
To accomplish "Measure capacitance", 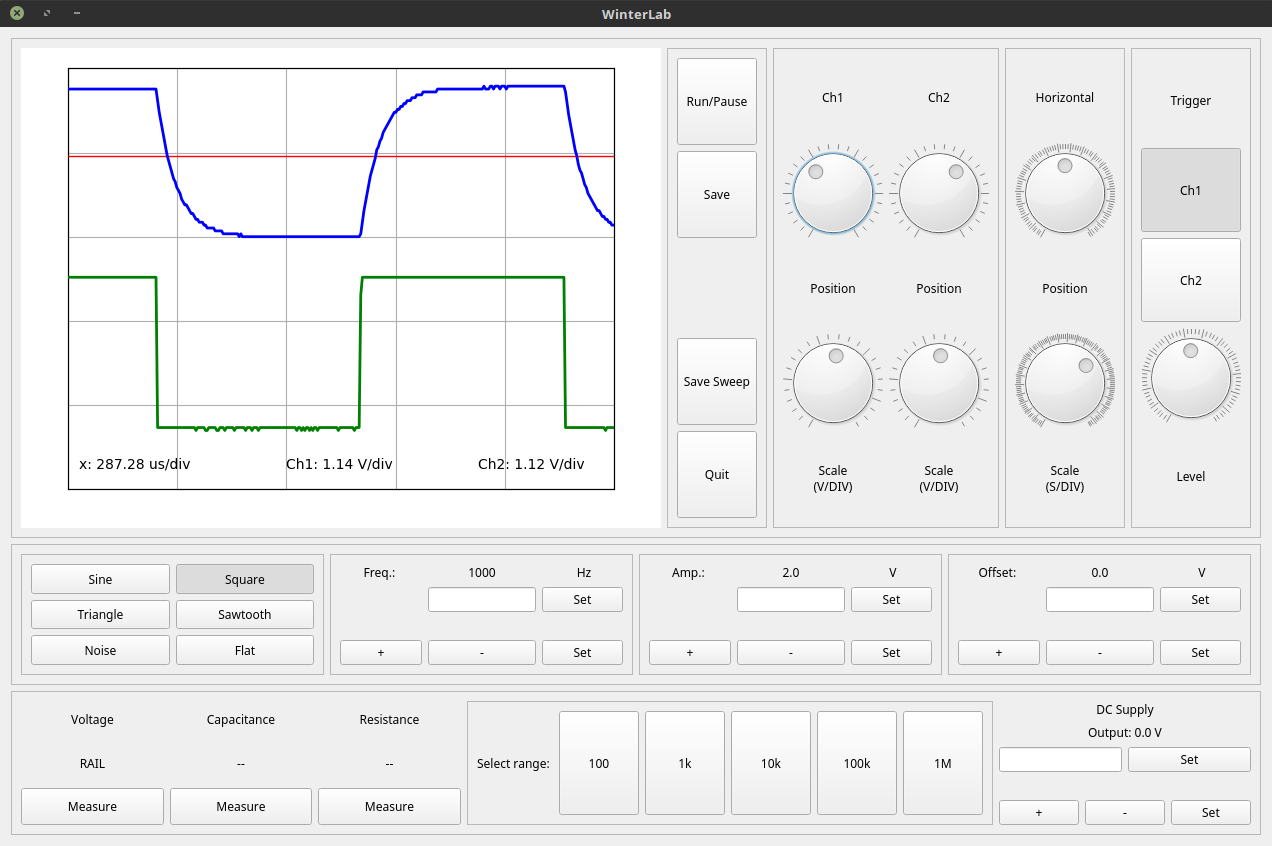I will click(240, 806).
